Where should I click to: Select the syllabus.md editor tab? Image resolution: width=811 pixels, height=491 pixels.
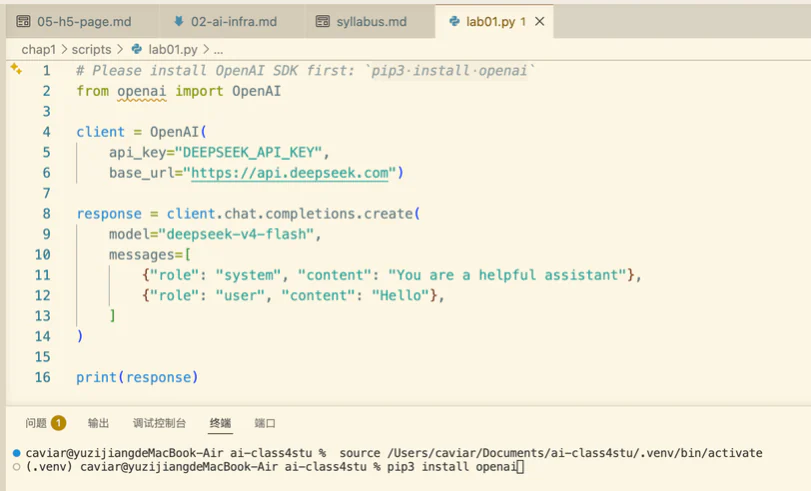click(370, 22)
